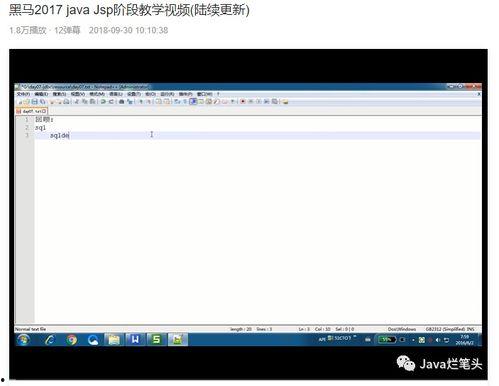Viewport: 499px width, 386px height.
Task: Click line 3 text sqlde in editor
Action: pyautogui.click(x=59, y=135)
